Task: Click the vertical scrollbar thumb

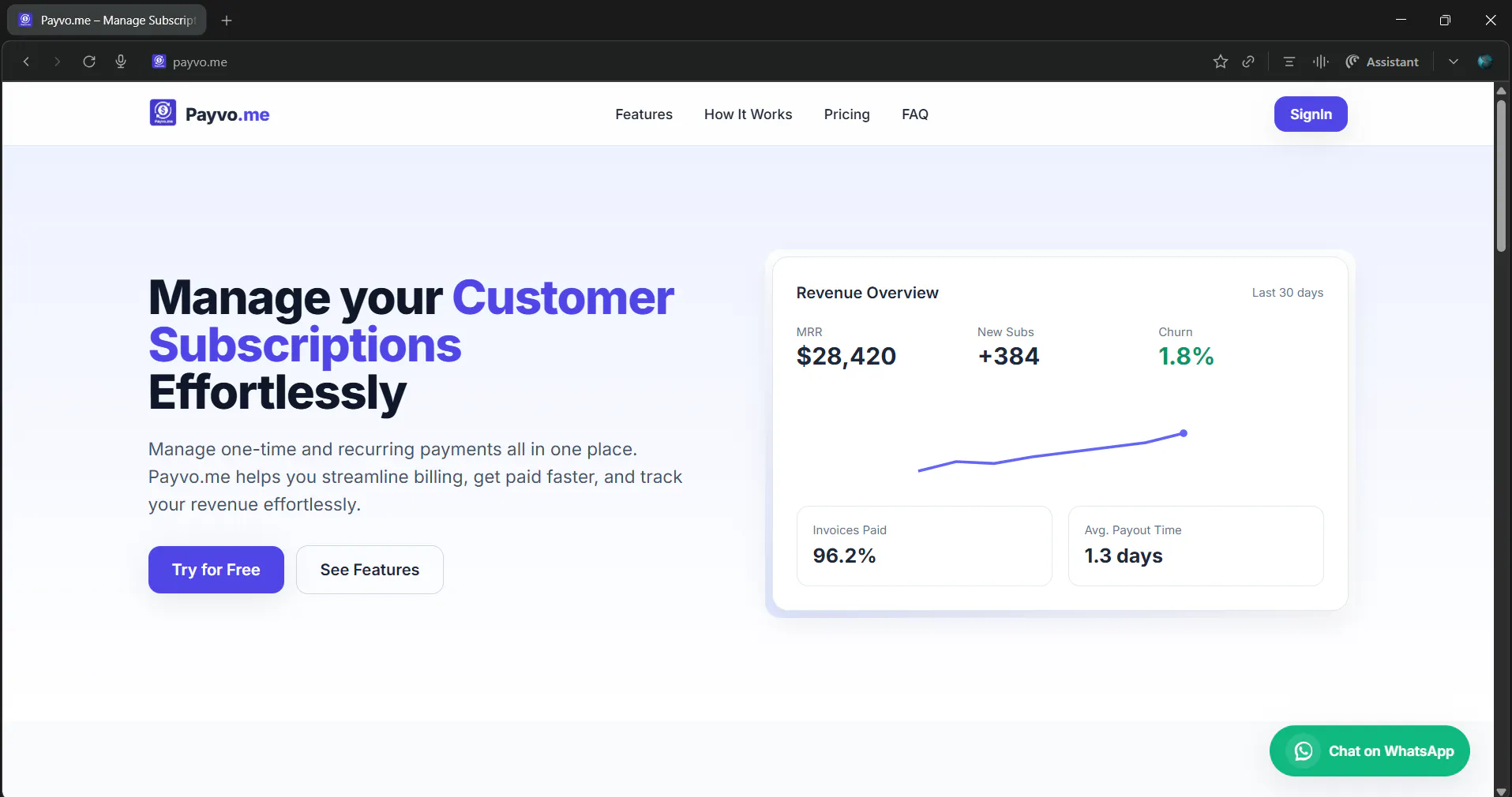Action: (1501, 175)
